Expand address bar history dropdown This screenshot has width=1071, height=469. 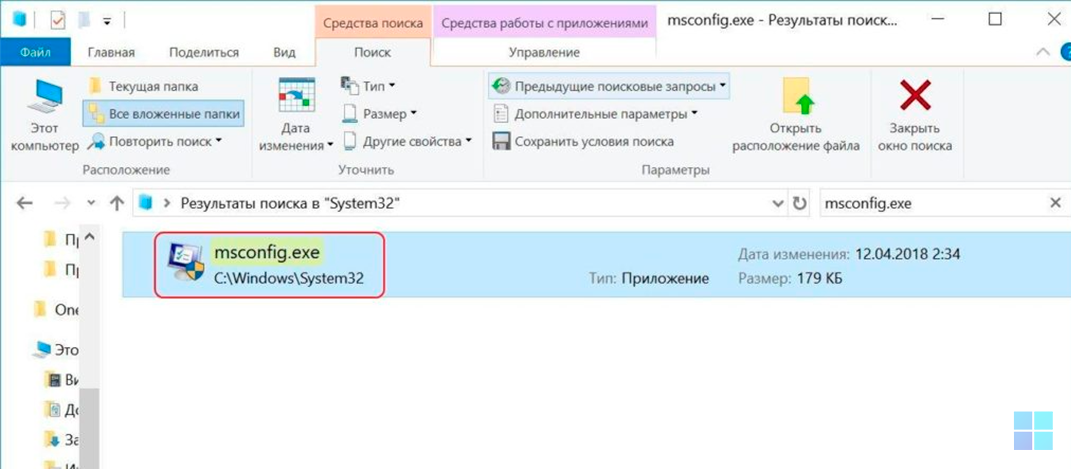pos(778,203)
